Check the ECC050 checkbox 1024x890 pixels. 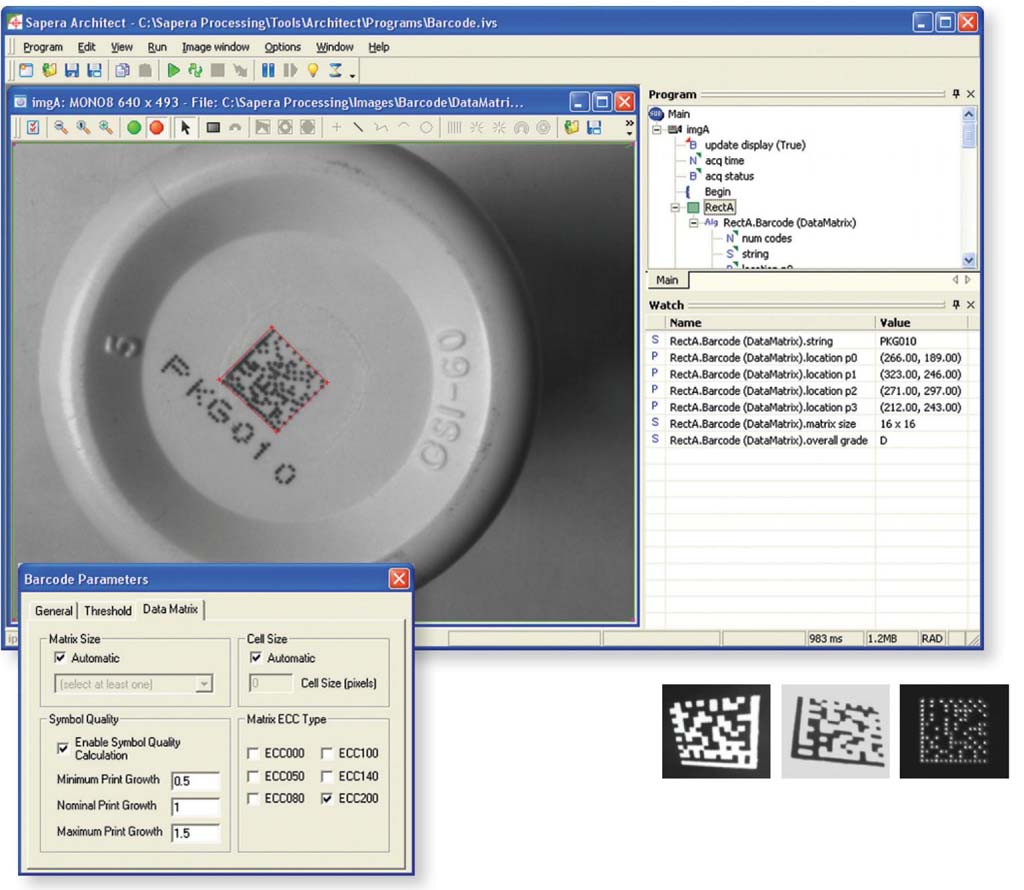pos(253,776)
